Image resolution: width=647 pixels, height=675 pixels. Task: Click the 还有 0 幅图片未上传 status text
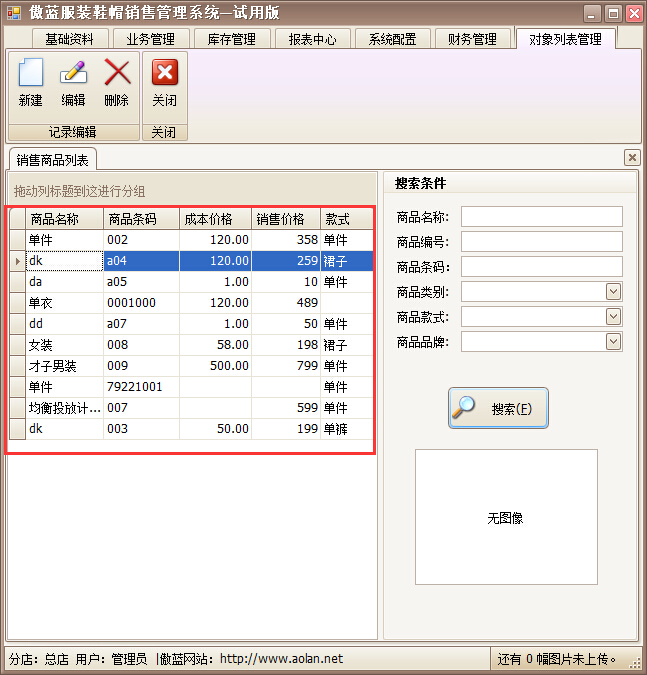[557, 659]
